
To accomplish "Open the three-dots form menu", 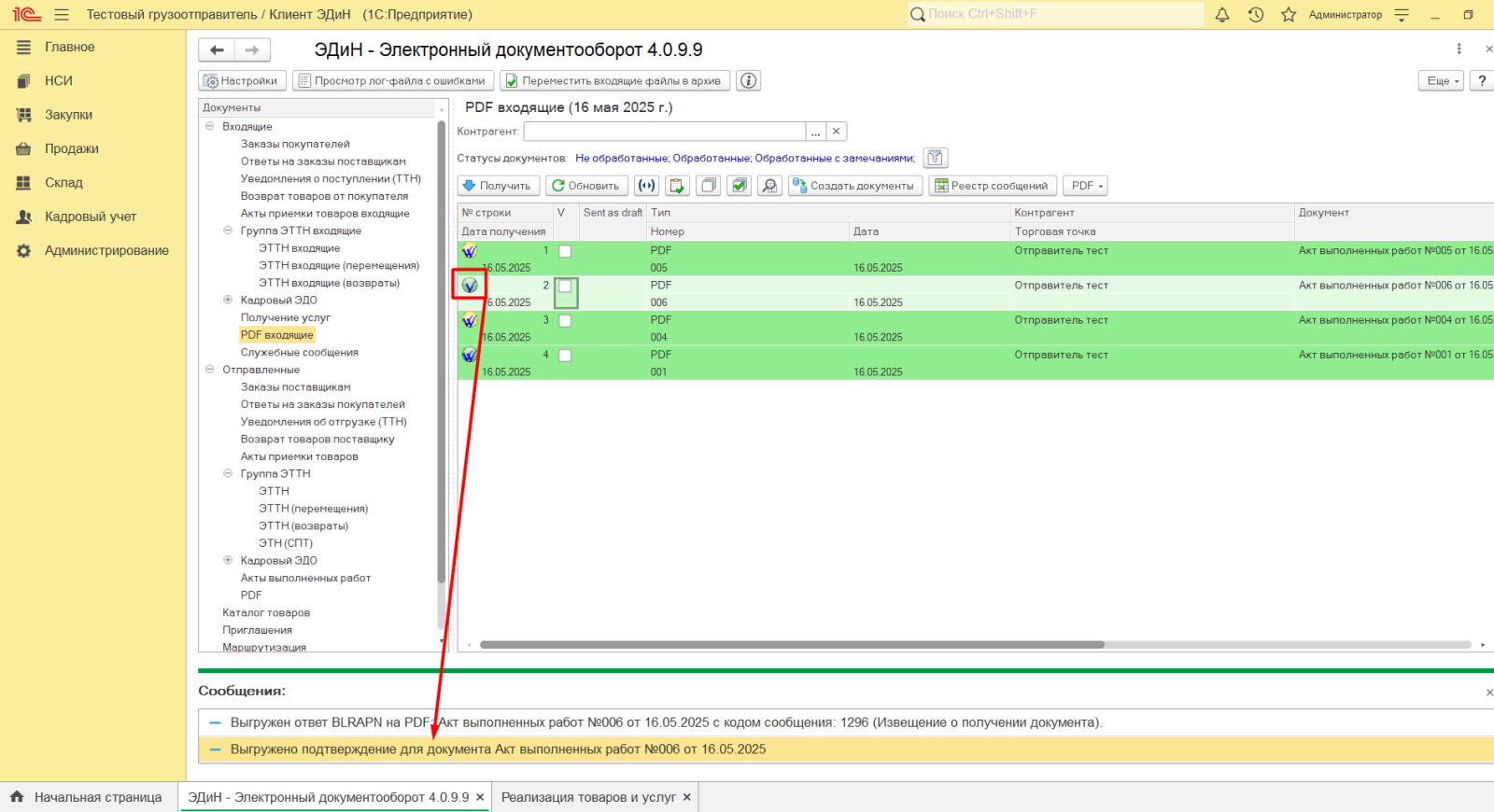I will point(1459,49).
